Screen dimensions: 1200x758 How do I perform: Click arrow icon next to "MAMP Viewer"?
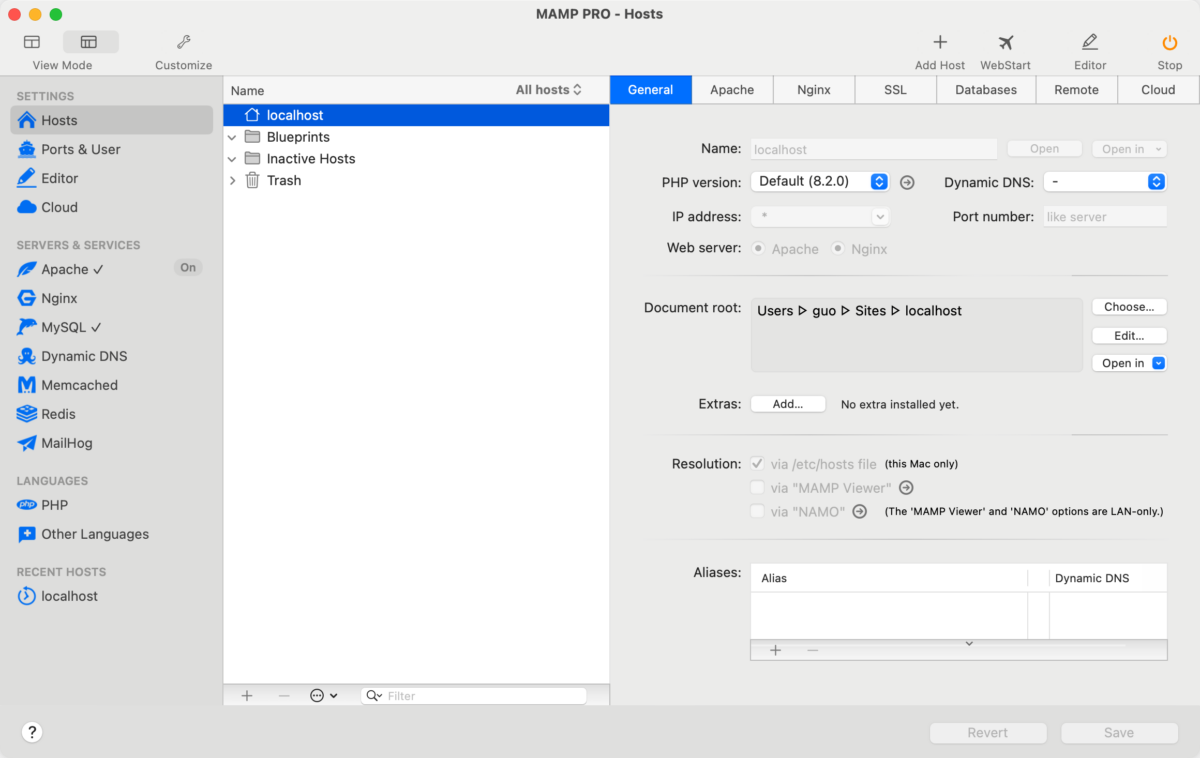(906, 488)
